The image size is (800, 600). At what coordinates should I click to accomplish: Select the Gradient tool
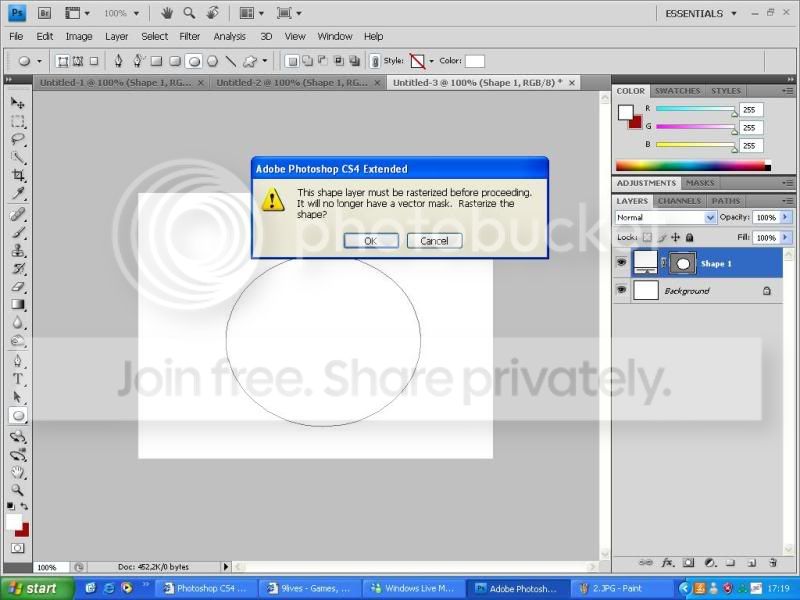(x=18, y=305)
